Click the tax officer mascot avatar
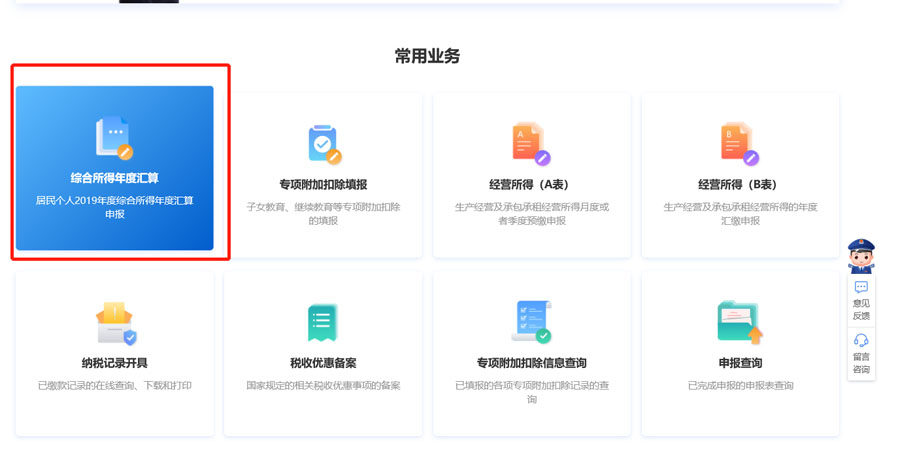This screenshot has height=453, width=900. 861,256
